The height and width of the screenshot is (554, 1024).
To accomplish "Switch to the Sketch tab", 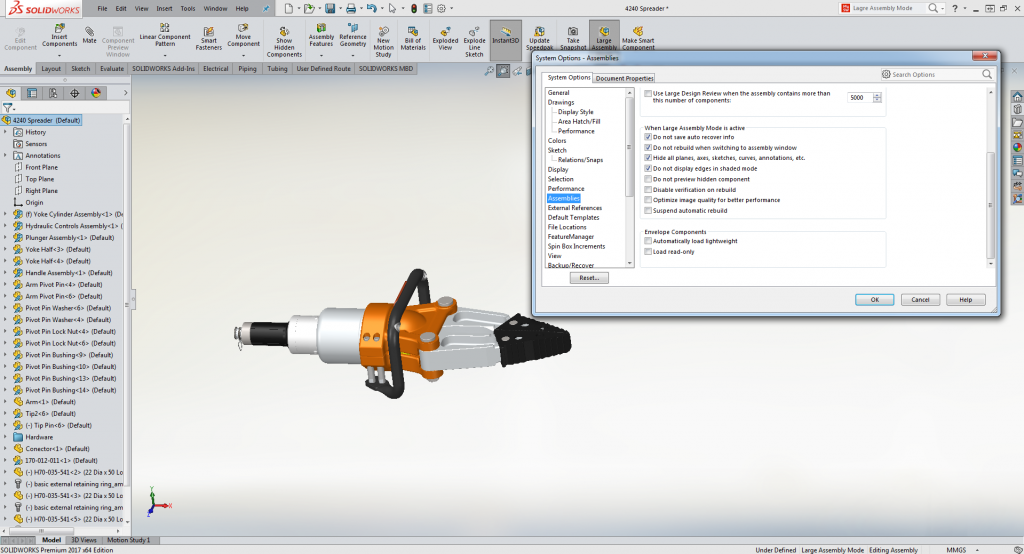I will (80, 69).
